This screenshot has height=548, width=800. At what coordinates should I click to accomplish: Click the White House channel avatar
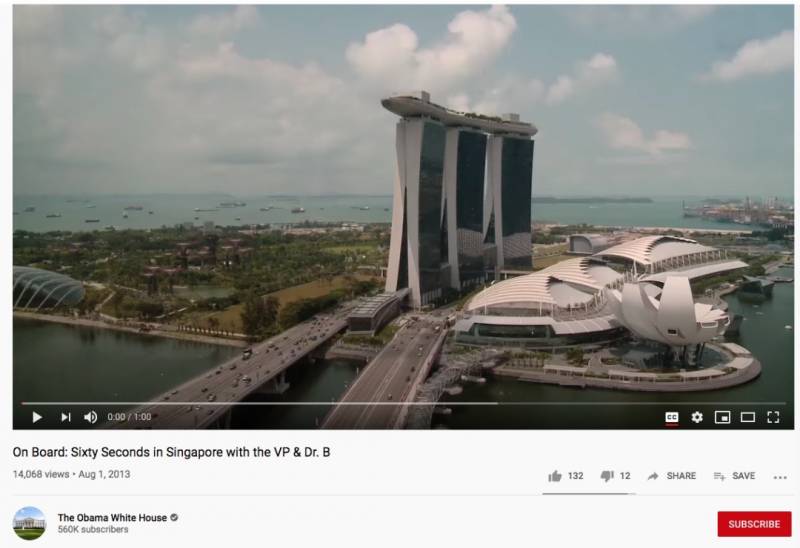(x=29, y=523)
